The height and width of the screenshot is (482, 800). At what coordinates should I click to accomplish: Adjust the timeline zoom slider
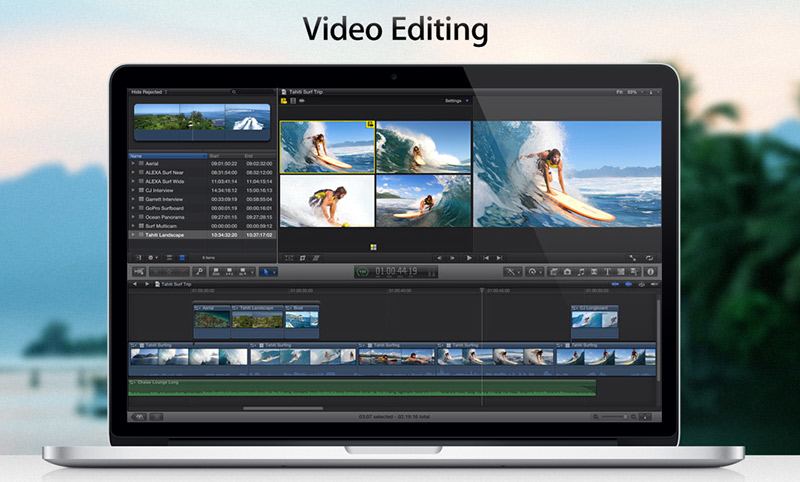[614, 417]
